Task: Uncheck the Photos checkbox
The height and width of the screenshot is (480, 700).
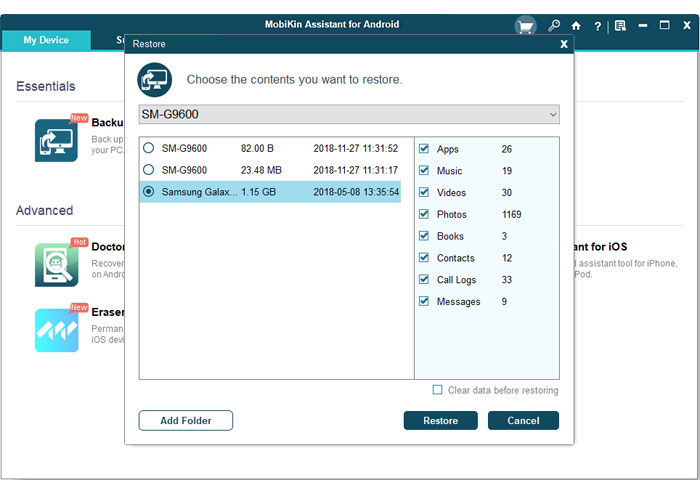Action: pyautogui.click(x=424, y=214)
